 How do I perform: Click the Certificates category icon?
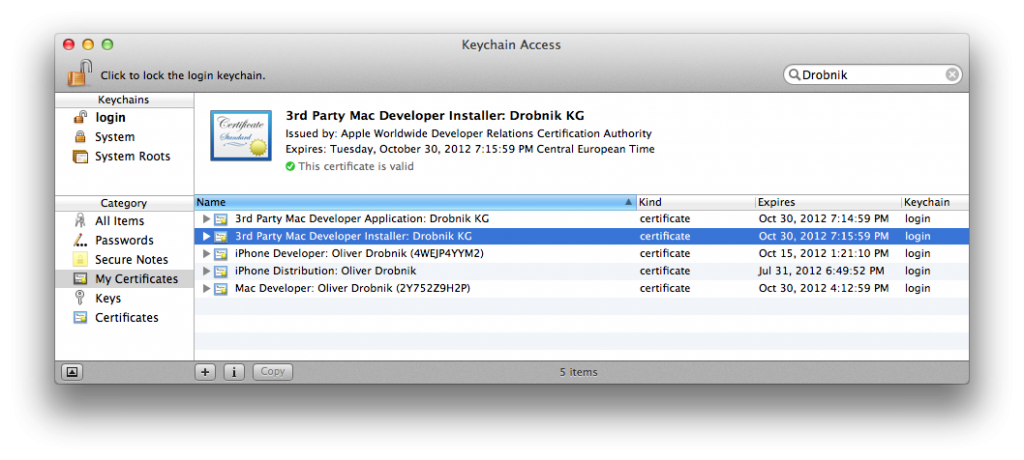80,318
